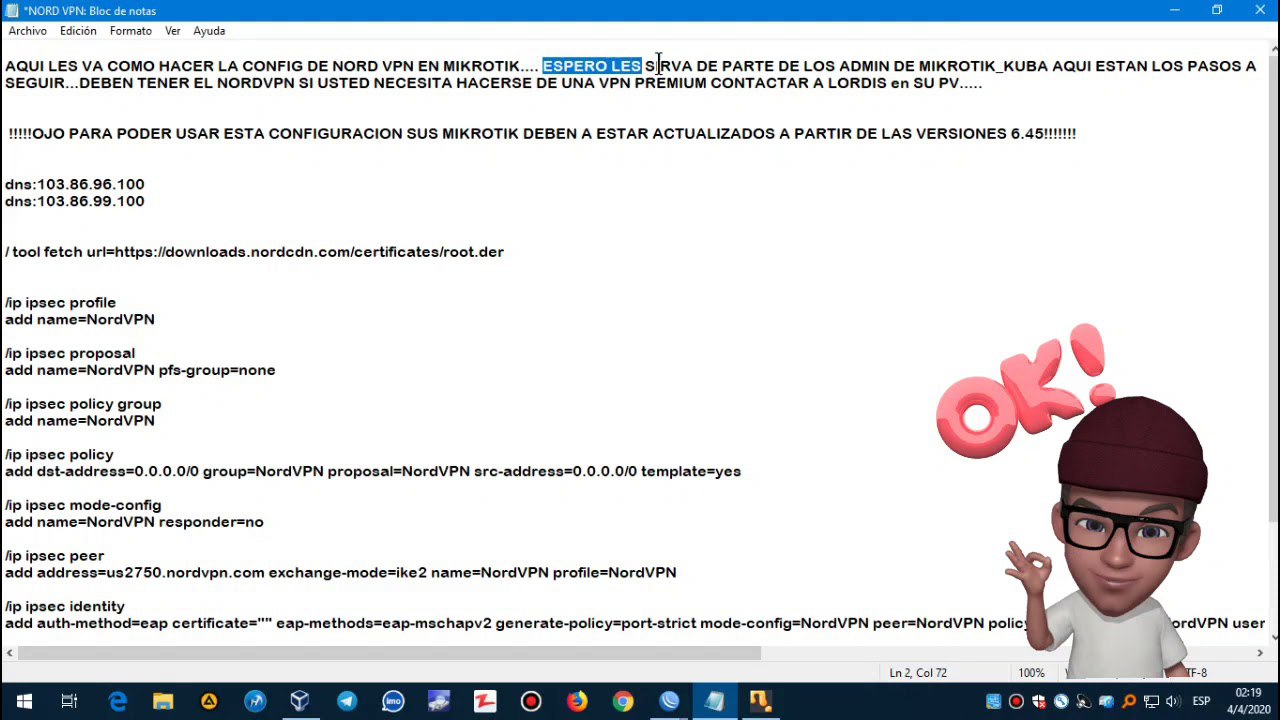
Task: Click the line dns:103.86.99.100
Action: (x=75, y=201)
